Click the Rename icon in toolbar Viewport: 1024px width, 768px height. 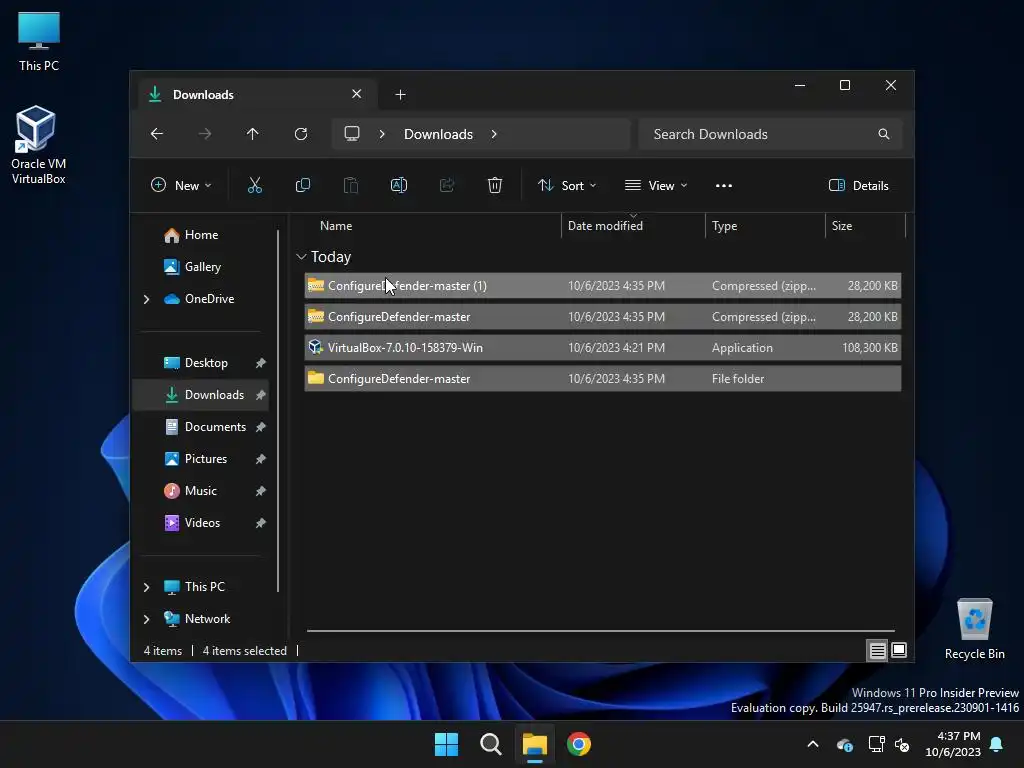pos(398,185)
